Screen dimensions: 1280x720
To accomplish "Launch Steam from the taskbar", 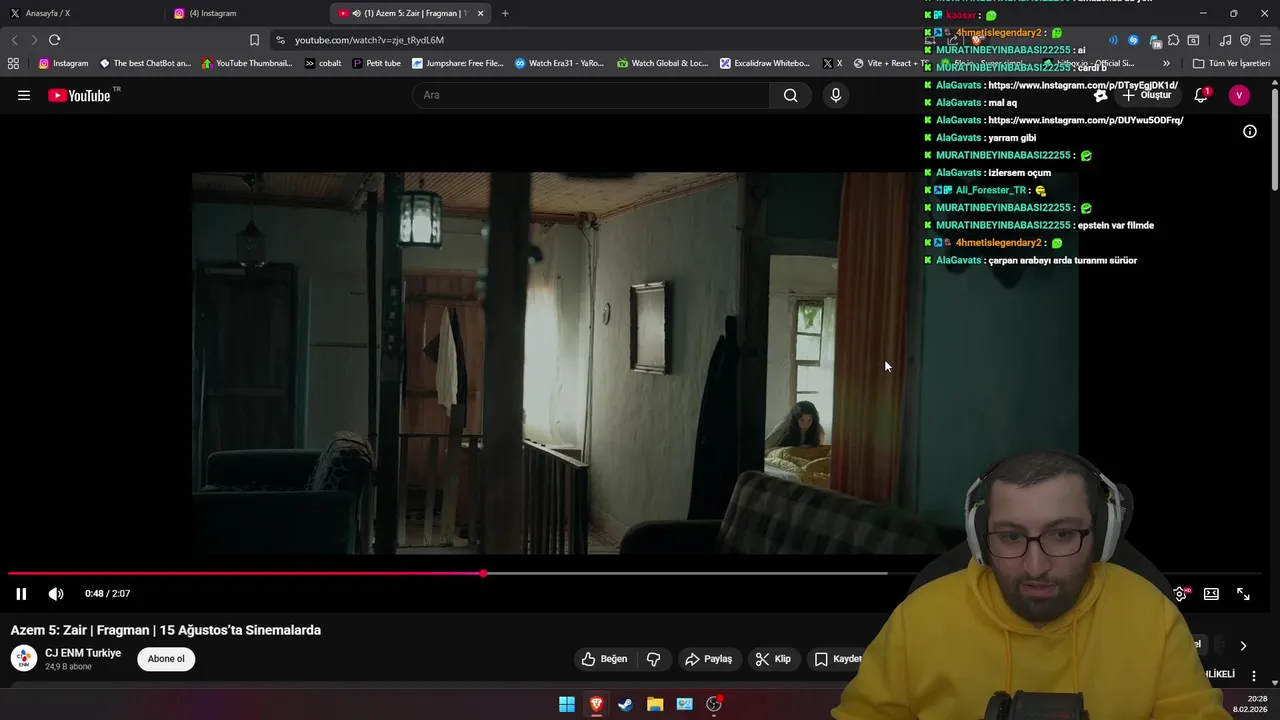I will click(x=625, y=704).
